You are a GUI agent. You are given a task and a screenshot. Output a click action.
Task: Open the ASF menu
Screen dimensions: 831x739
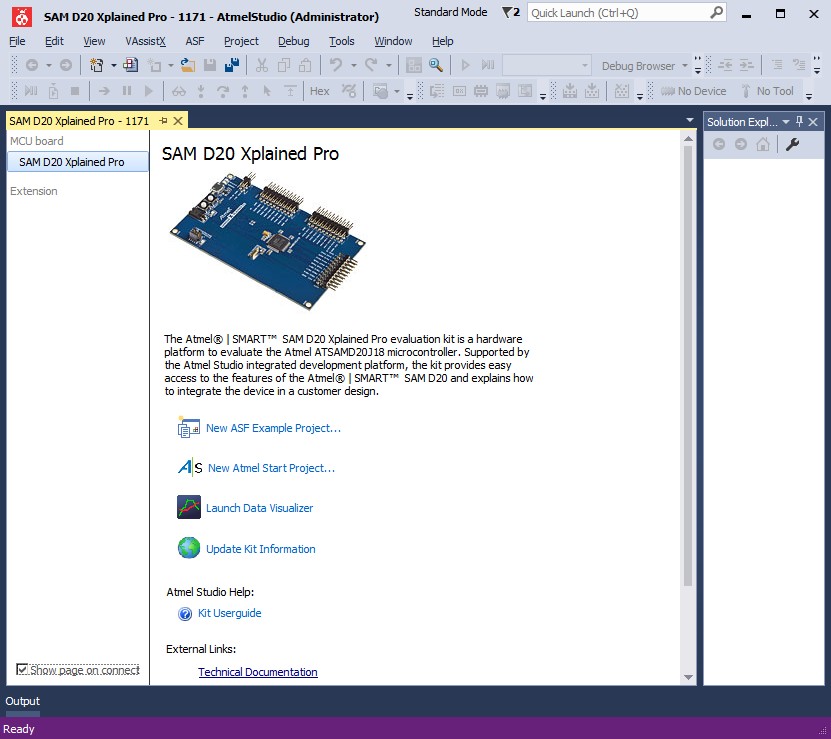click(195, 41)
